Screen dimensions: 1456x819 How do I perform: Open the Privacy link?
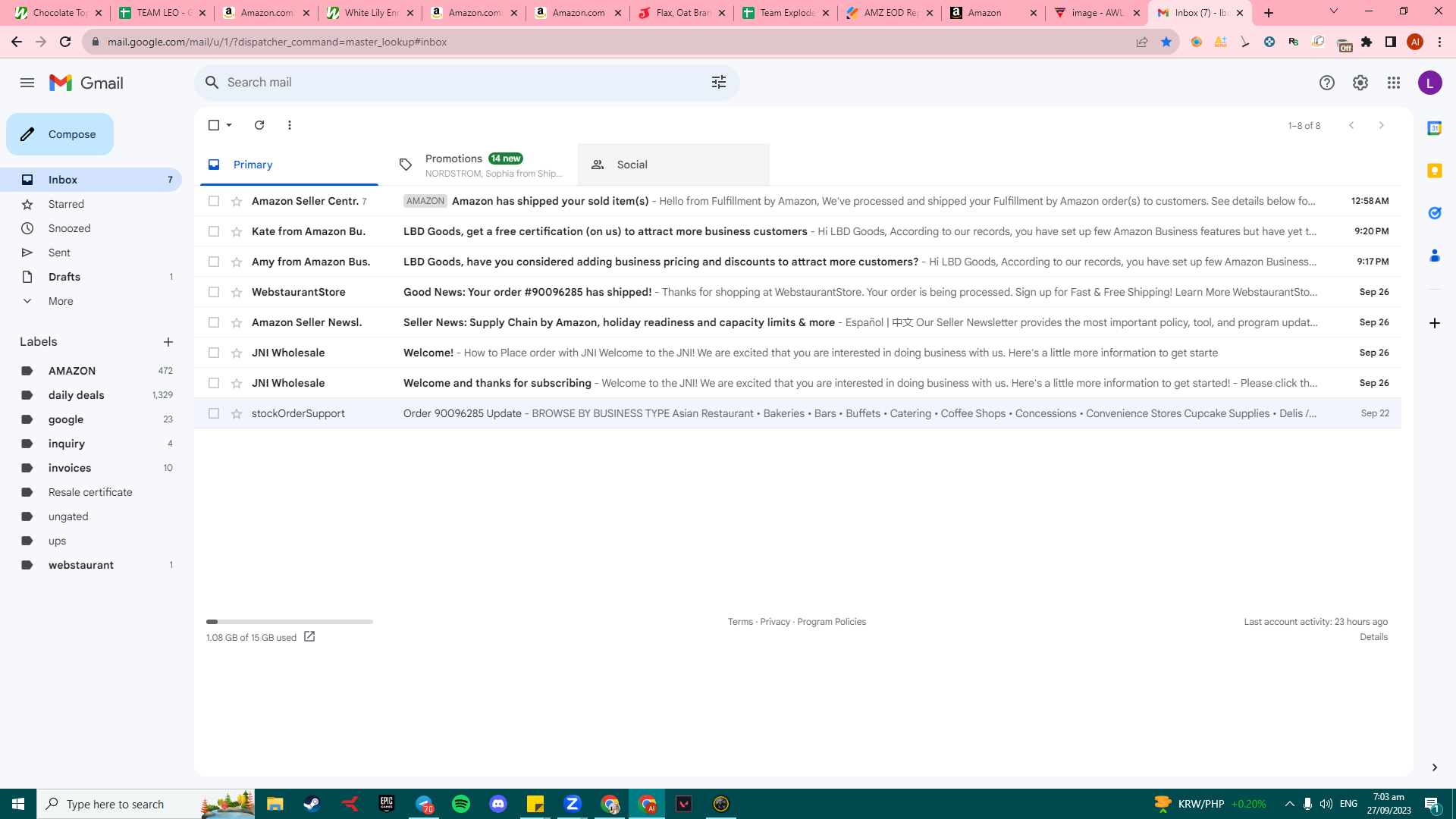pos(775,622)
